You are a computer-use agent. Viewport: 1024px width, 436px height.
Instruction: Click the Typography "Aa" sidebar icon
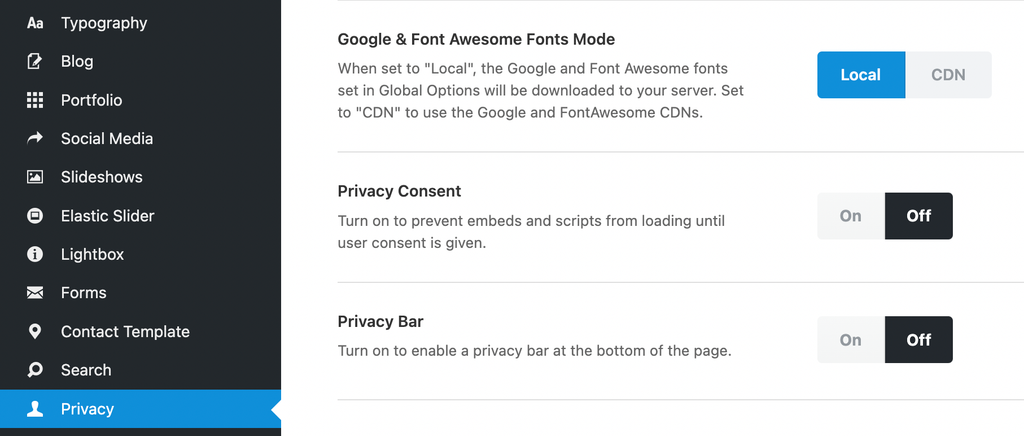pyautogui.click(x=35, y=23)
